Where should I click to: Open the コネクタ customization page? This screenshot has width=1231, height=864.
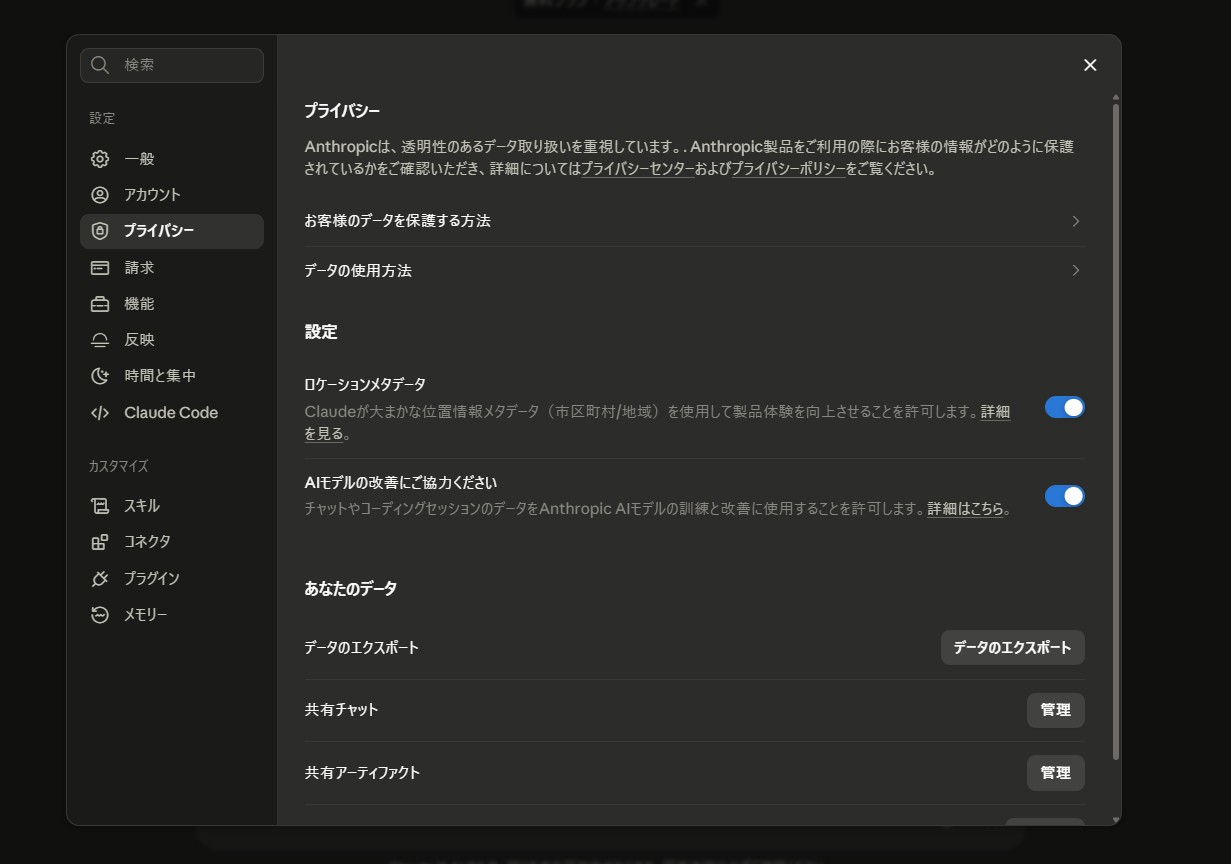[172, 542]
